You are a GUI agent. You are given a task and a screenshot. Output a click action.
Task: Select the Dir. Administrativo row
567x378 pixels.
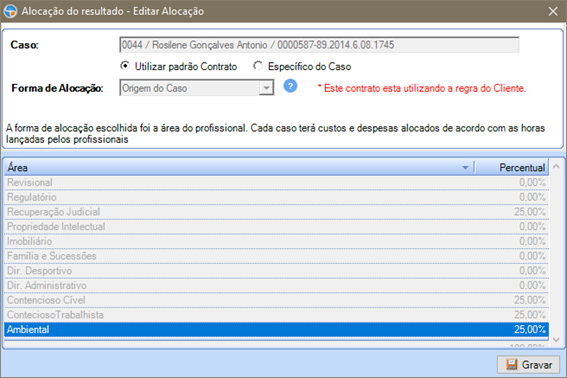click(x=276, y=285)
